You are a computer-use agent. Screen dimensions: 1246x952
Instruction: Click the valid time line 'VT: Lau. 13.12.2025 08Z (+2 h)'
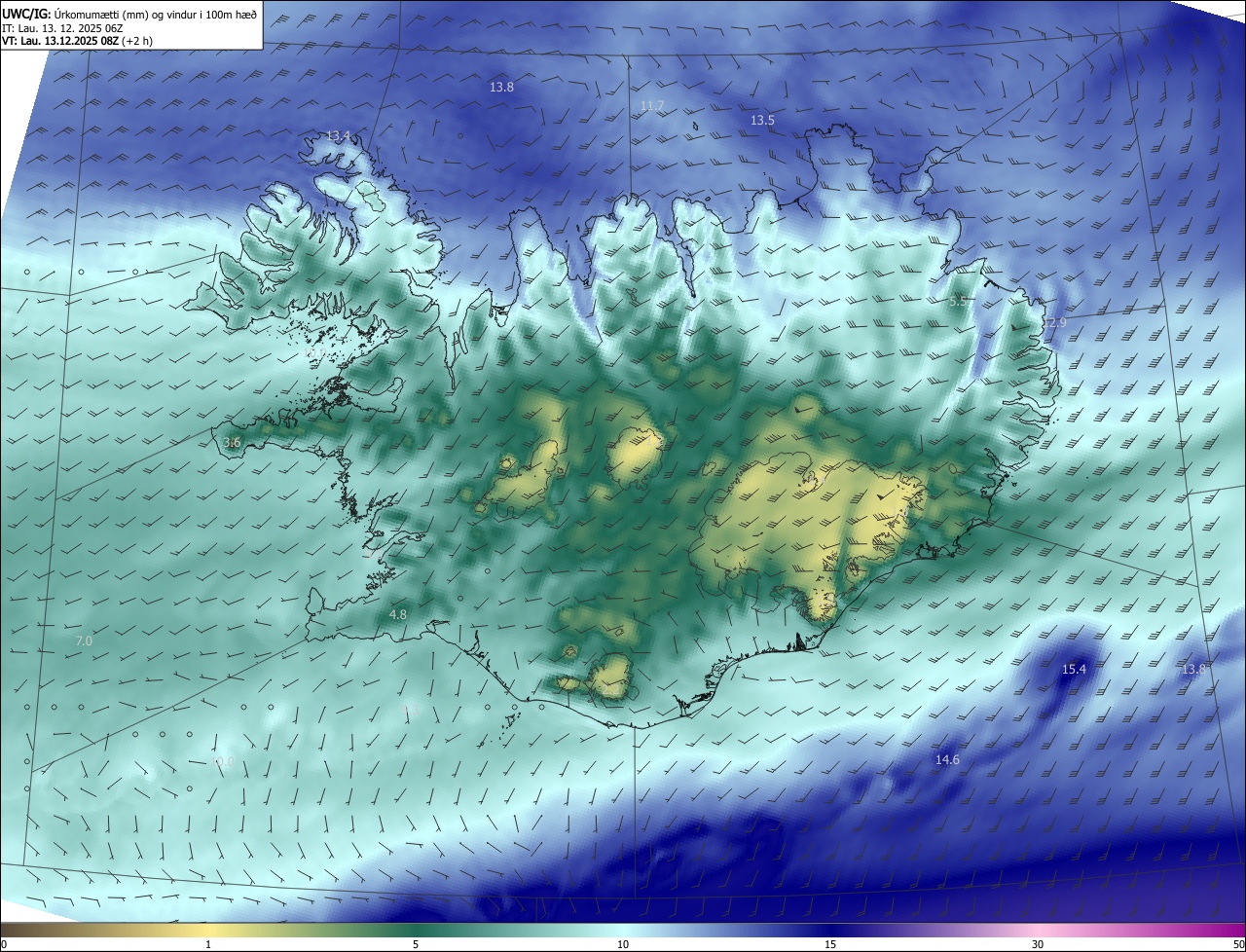click(x=77, y=40)
